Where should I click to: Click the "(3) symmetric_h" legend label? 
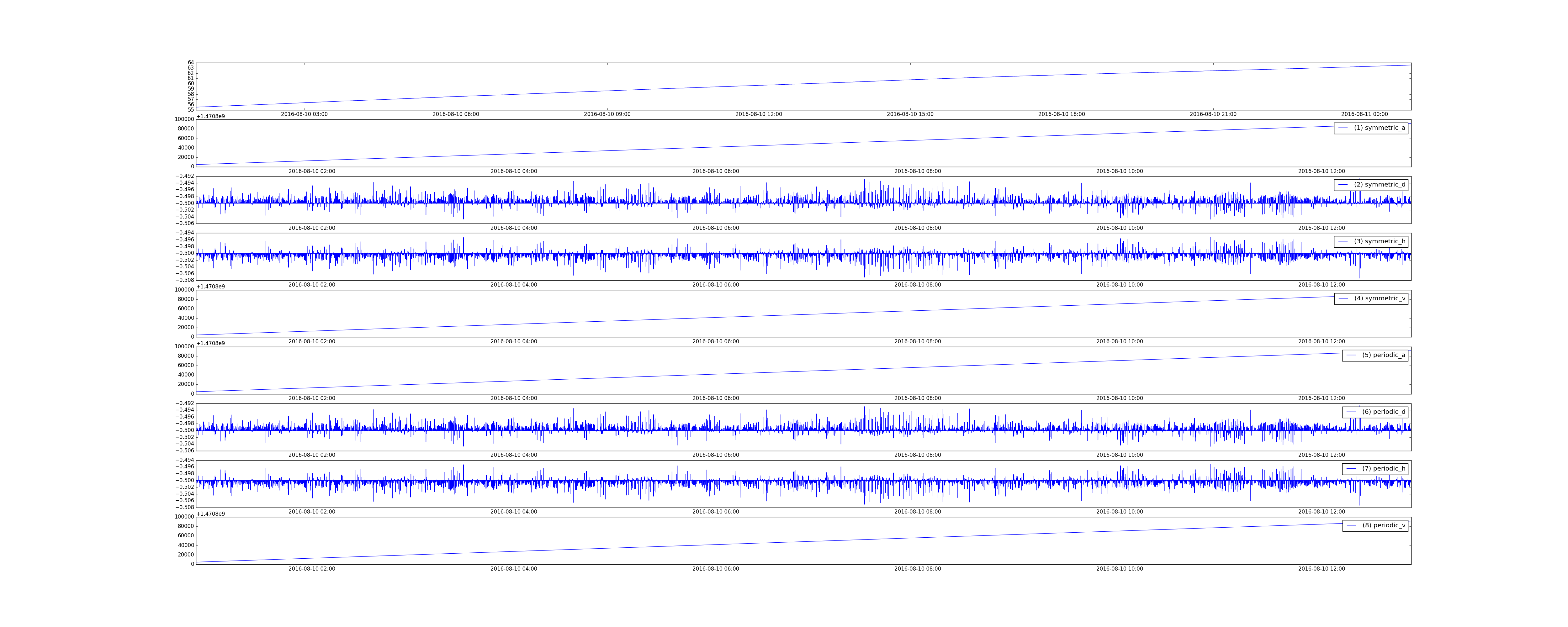coord(1379,241)
